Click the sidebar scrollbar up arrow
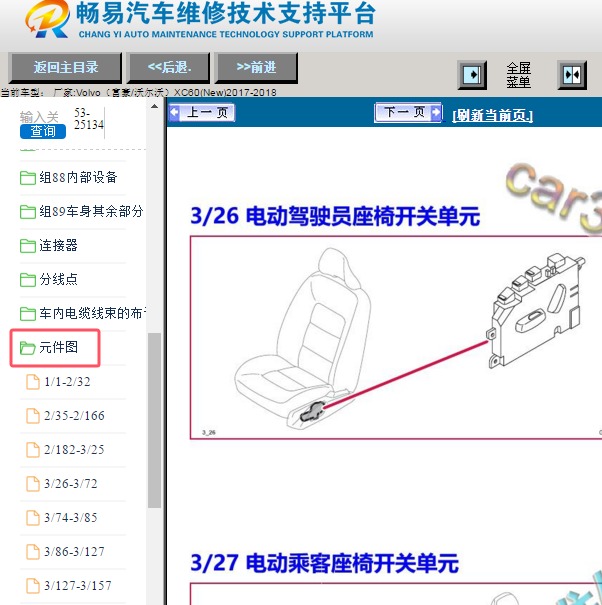The width and height of the screenshot is (602, 605). (x=154, y=106)
